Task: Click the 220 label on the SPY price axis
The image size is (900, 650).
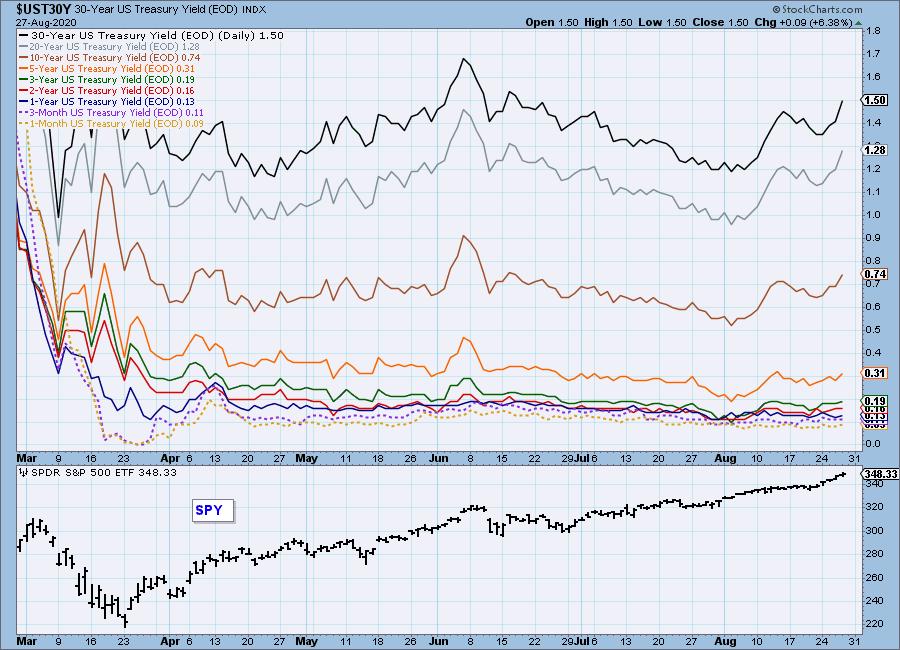Action: 874,624
